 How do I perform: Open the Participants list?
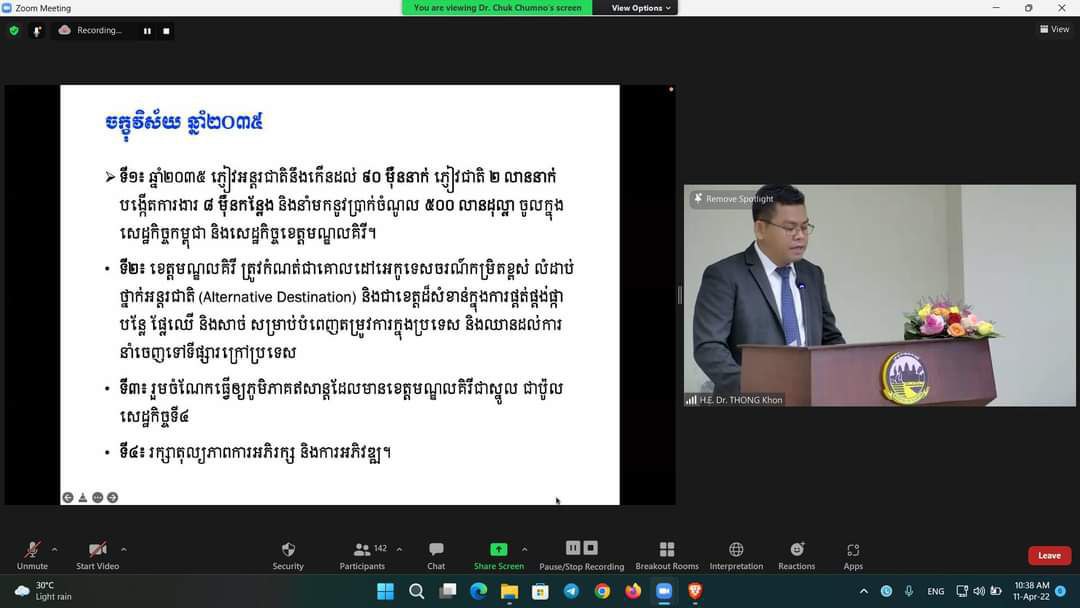pyautogui.click(x=362, y=554)
